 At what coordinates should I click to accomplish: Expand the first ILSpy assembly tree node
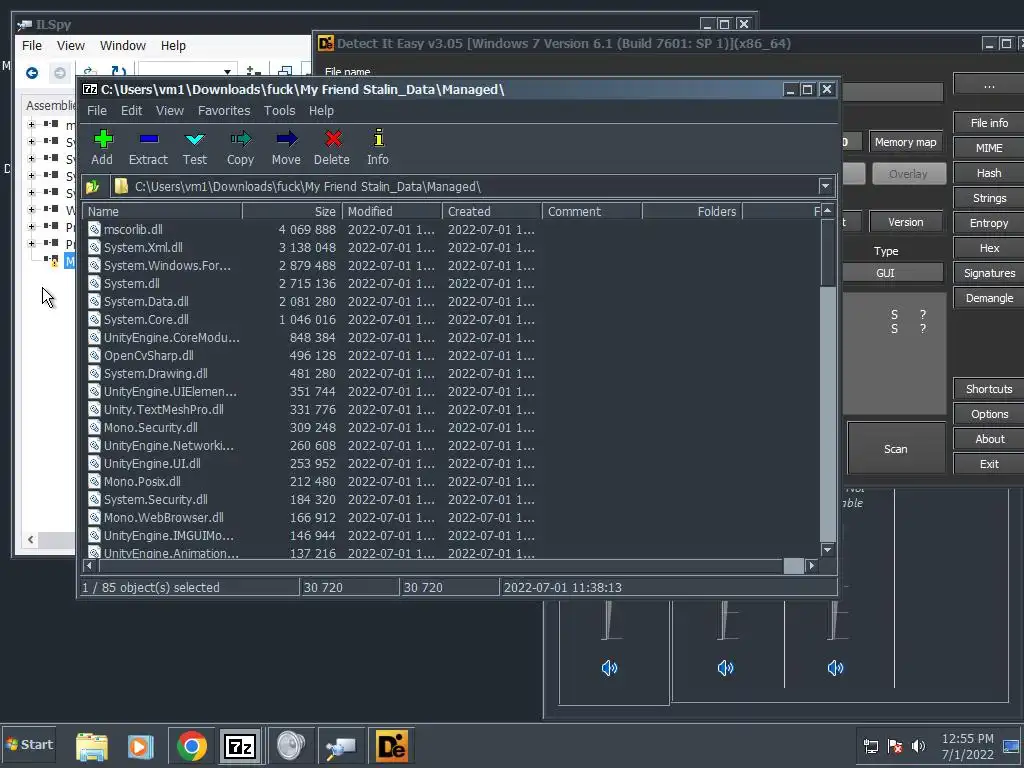pyautogui.click(x=31, y=124)
